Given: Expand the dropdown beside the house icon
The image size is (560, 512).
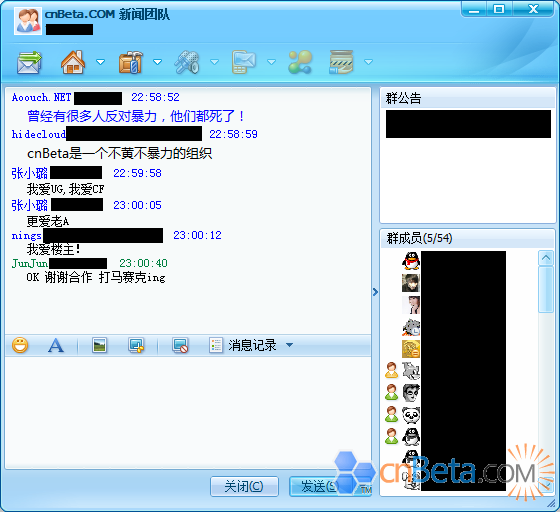Looking at the screenshot, I should 101,62.
